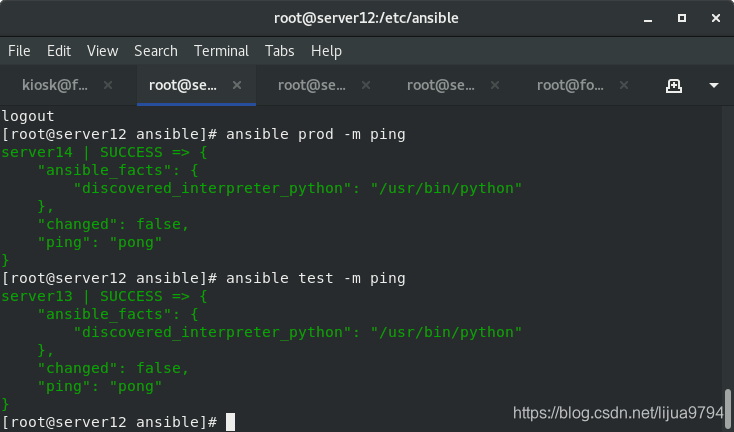
Task: Open the Search menu
Action: click(156, 51)
